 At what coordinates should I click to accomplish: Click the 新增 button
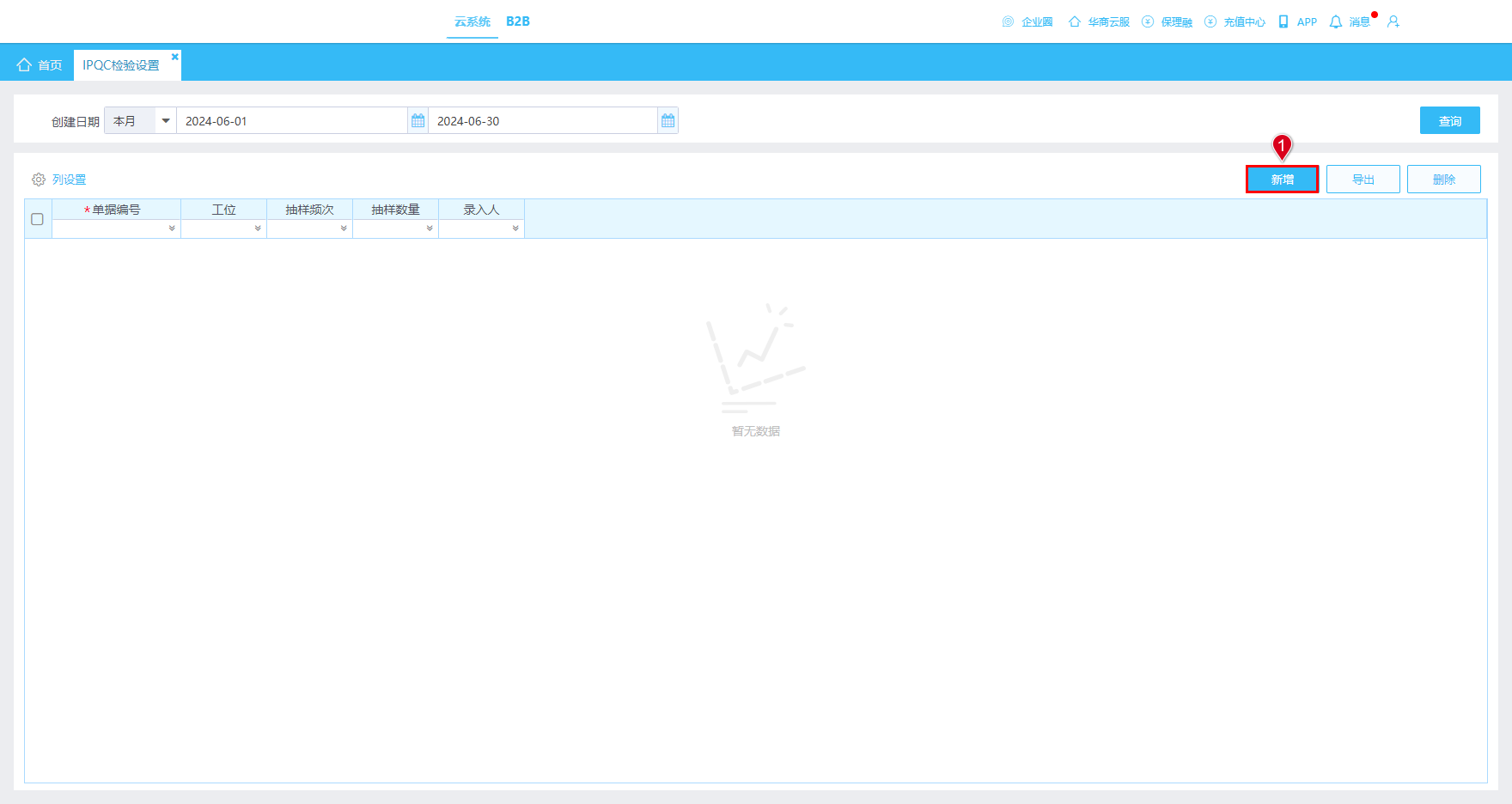(1283, 180)
